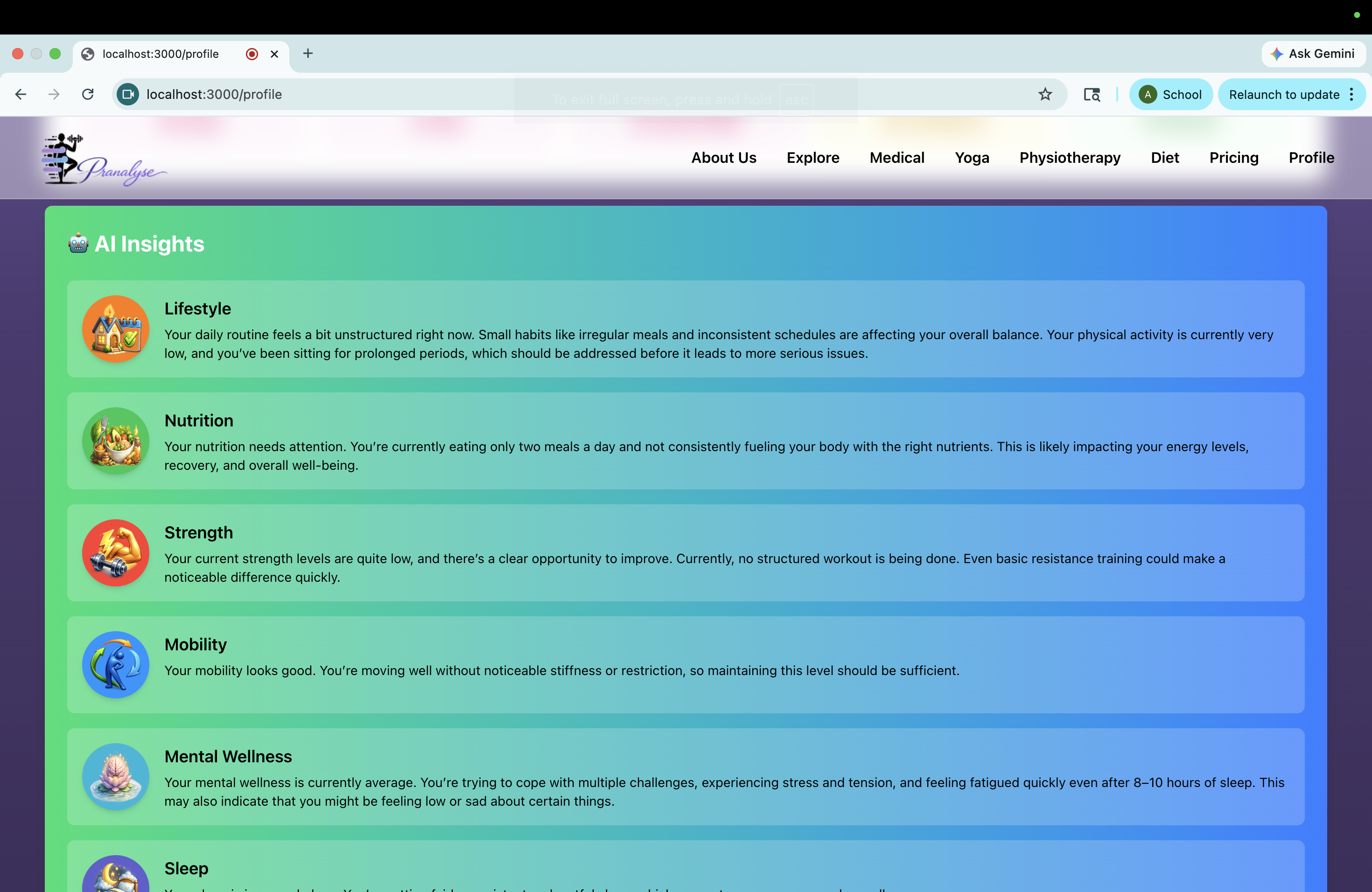Click the Lifestyle house icon
This screenshot has width=1372, height=892.
point(115,329)
